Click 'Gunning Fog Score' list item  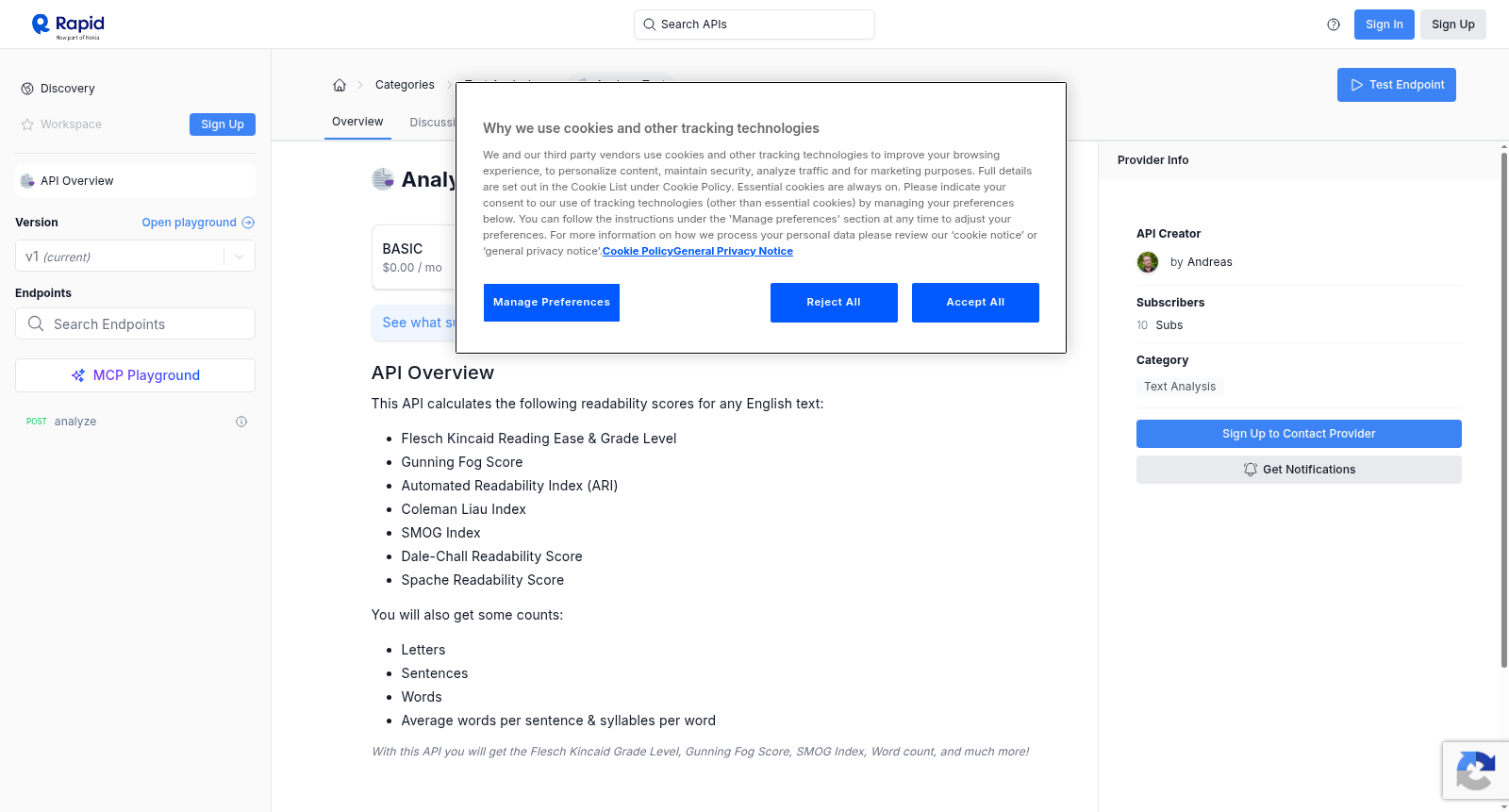click(x=462, y=462)
